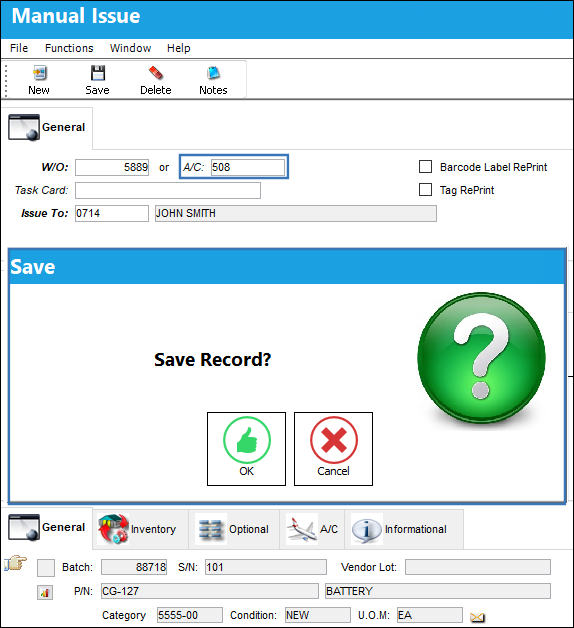The height and width of the screenshot is (628, 574).
Task: Click the Condition field NEW
Action: [x=318, y=615]
